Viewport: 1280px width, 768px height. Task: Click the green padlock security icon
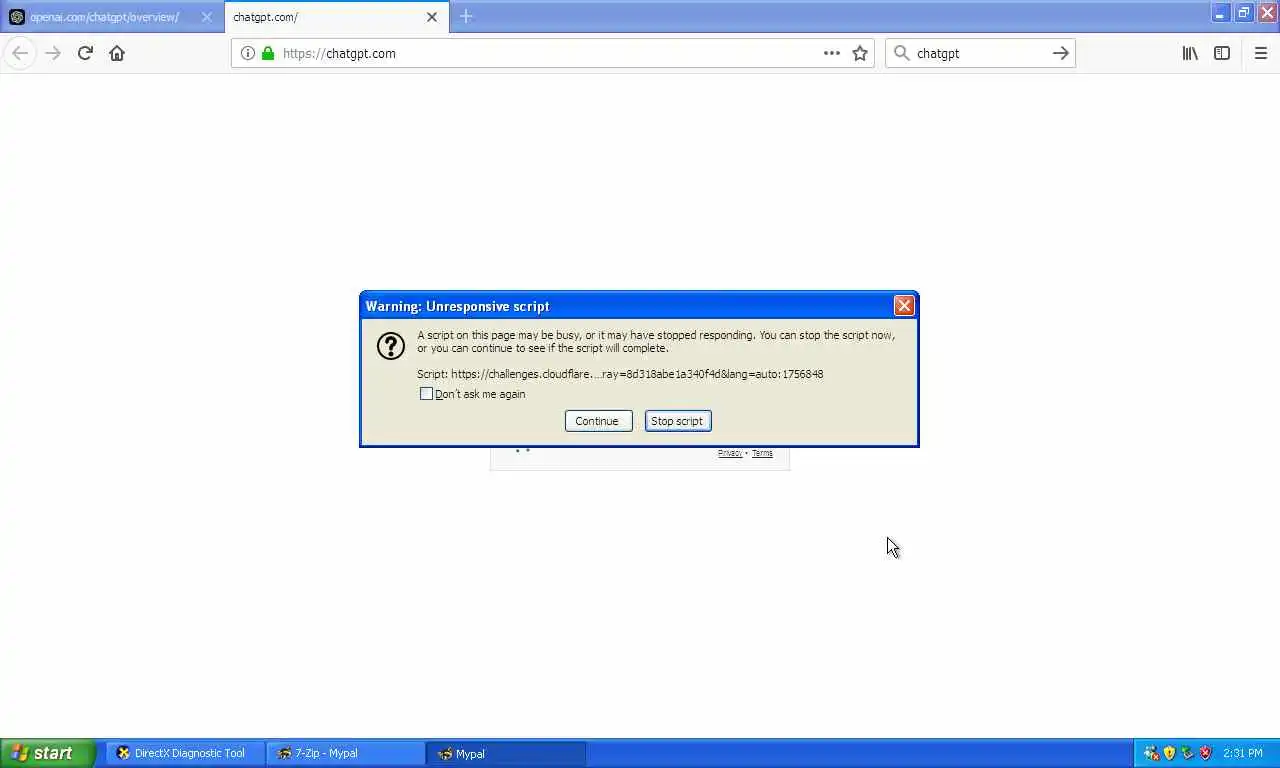(268, 53)
